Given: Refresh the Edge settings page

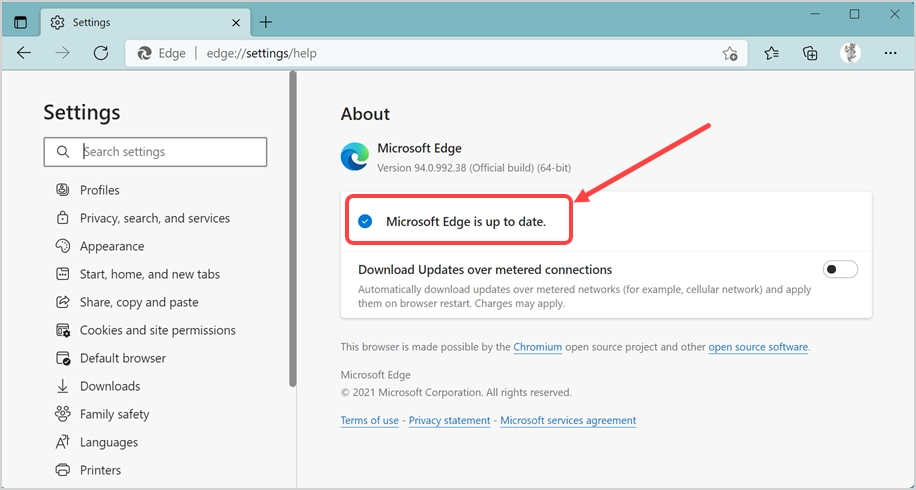Looking at the screenshot, I should (100, 53).
